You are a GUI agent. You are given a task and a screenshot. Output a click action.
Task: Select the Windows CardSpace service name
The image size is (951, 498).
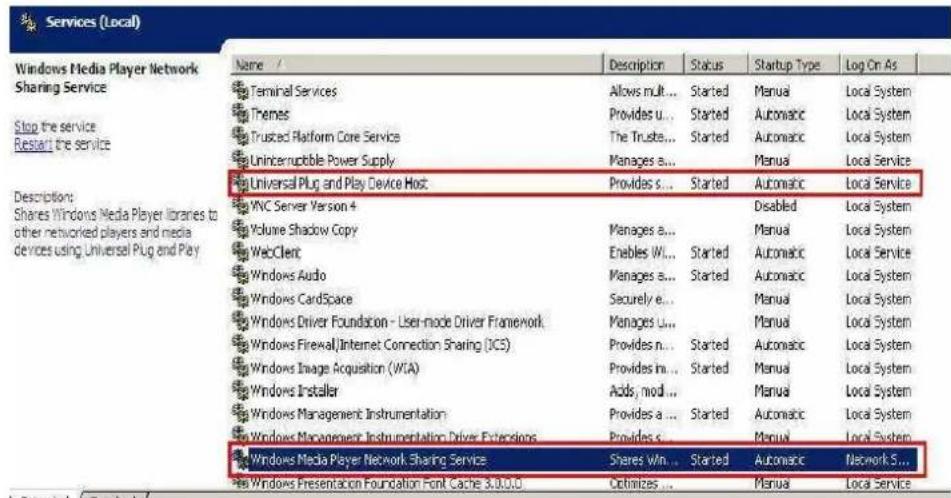pyautogui.click(x=301, y=299)
